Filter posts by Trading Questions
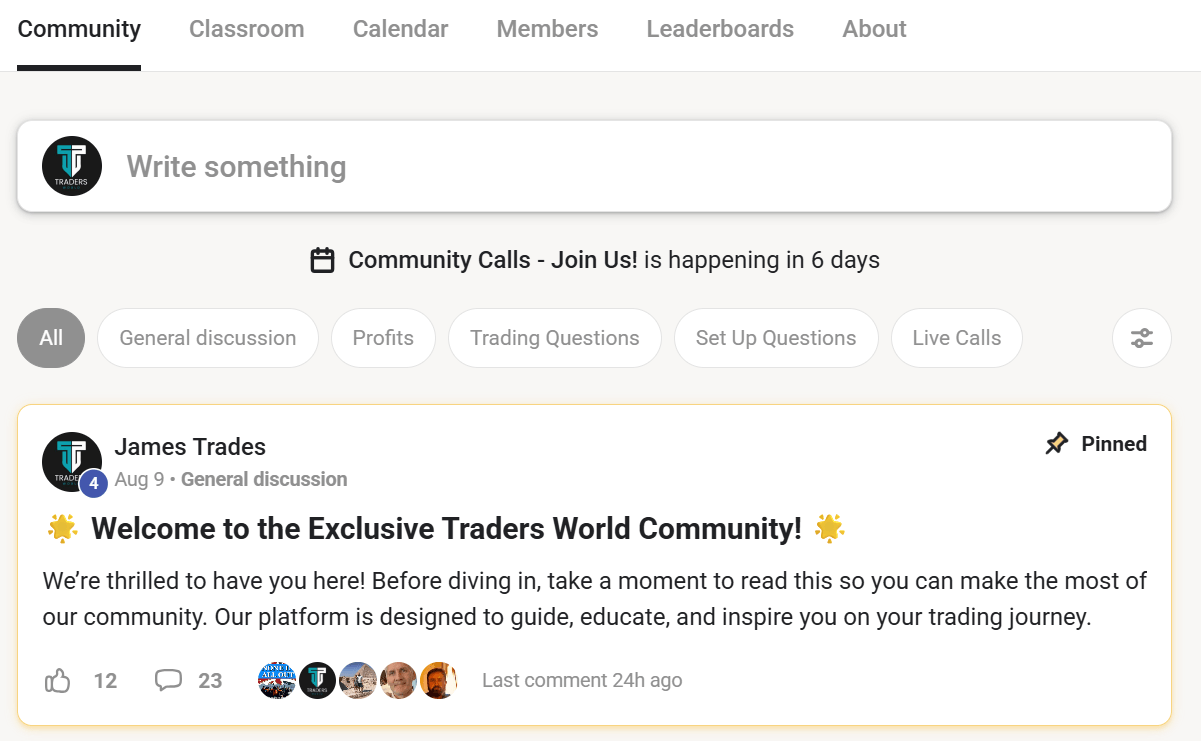1201x741 pixels. (x=555, y=338)
